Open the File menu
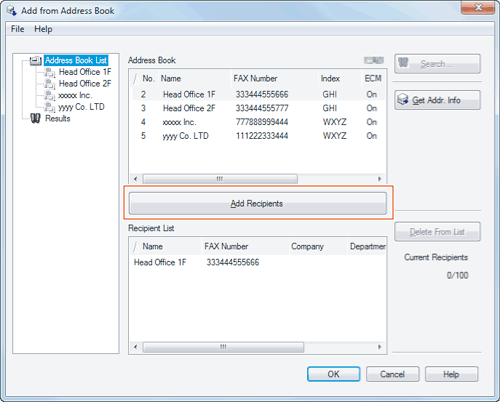500x402 pixels. point(17,29)
